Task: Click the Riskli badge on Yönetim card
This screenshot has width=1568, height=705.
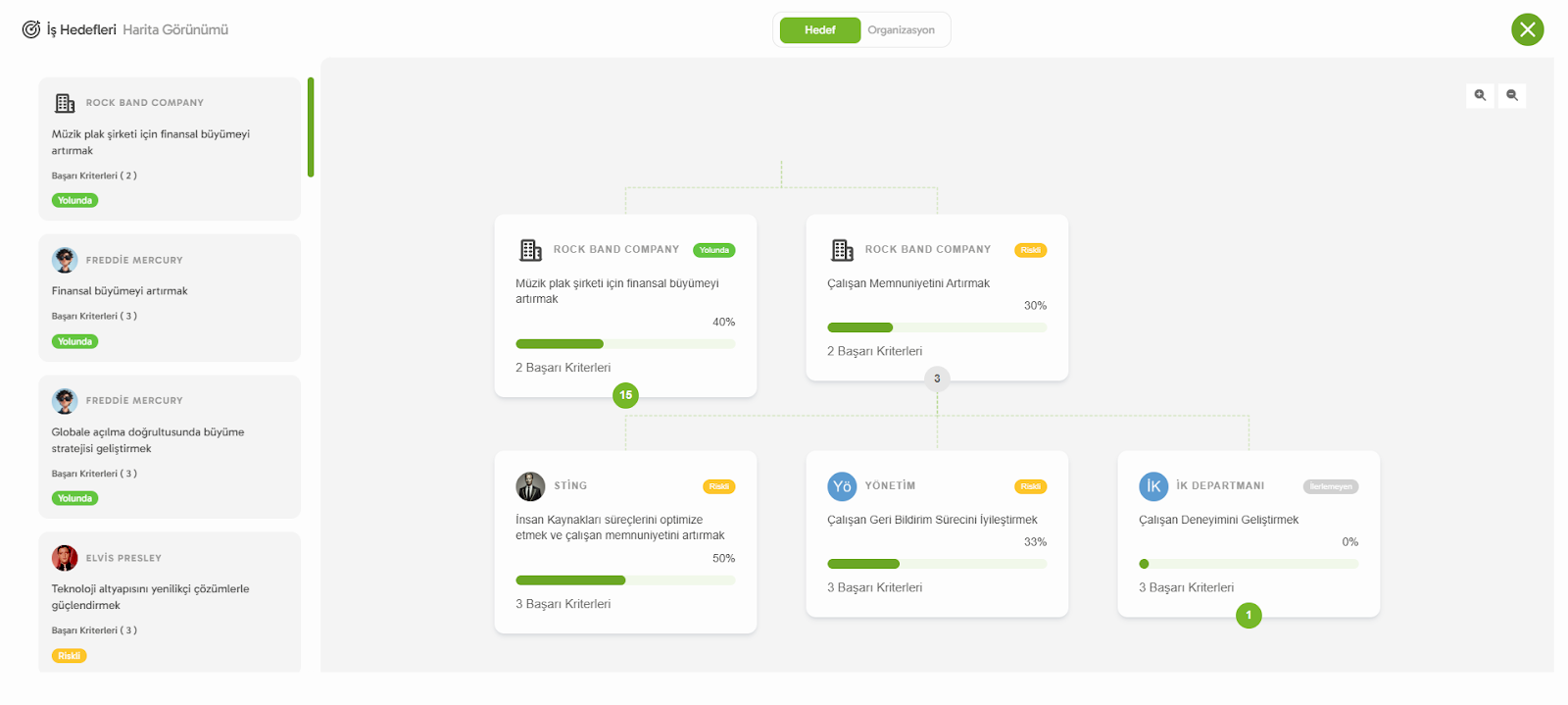Action: [x=1030, y=486]
